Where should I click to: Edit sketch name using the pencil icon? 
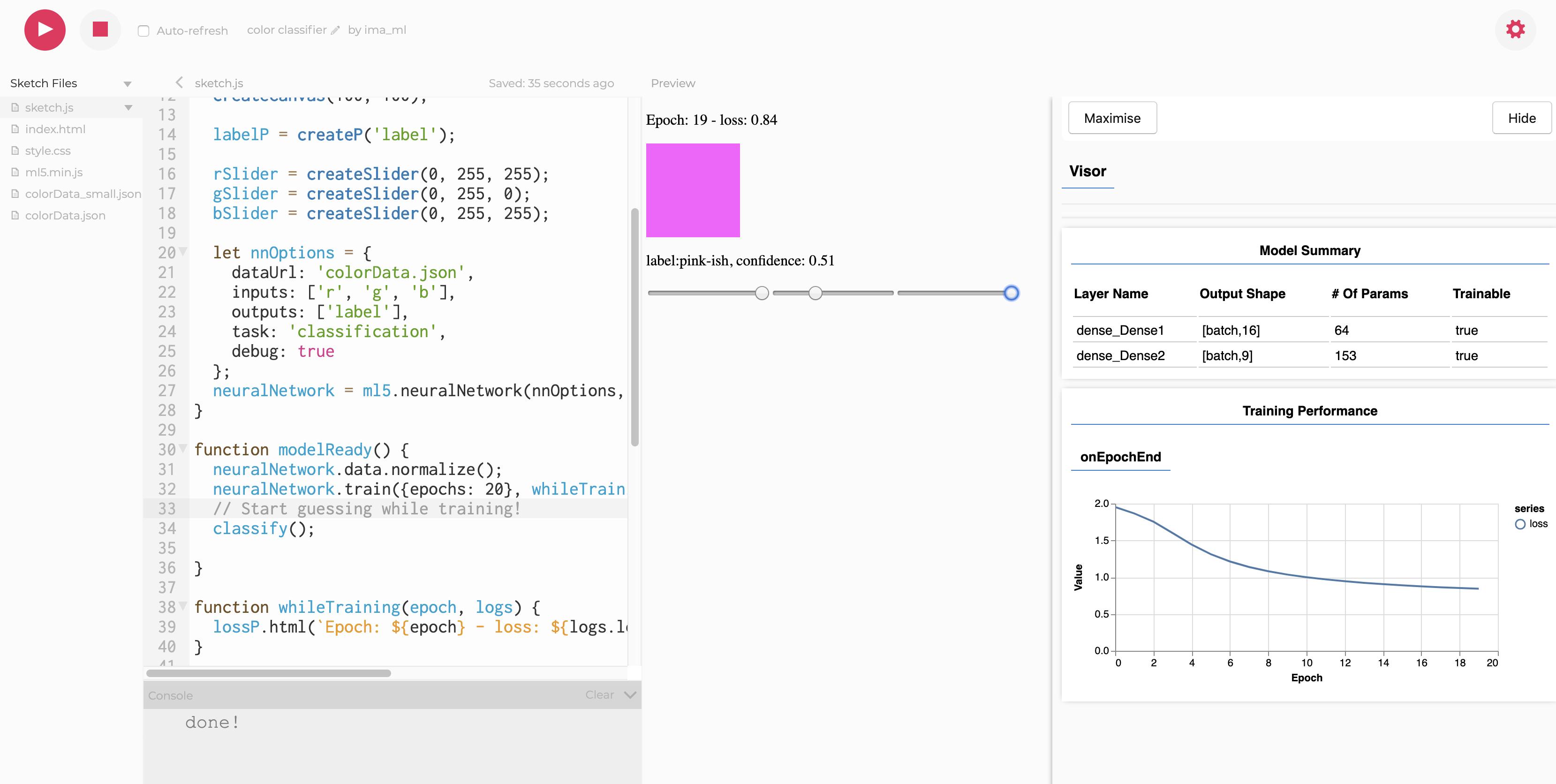click(x=335, y=30)
